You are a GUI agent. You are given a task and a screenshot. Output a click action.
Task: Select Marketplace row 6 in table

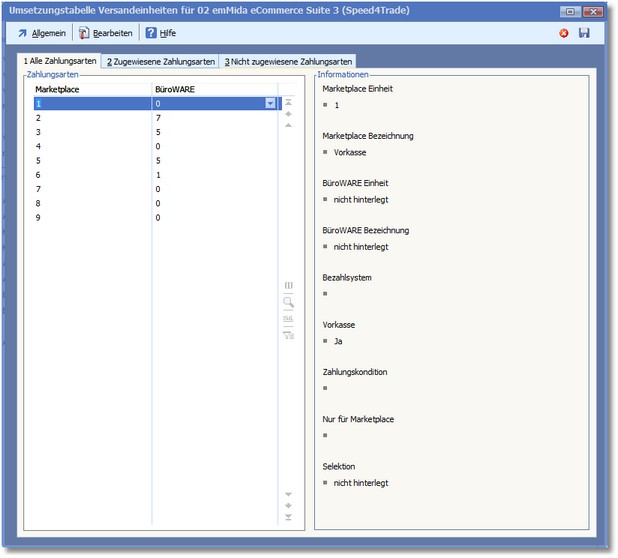point(90,174)
